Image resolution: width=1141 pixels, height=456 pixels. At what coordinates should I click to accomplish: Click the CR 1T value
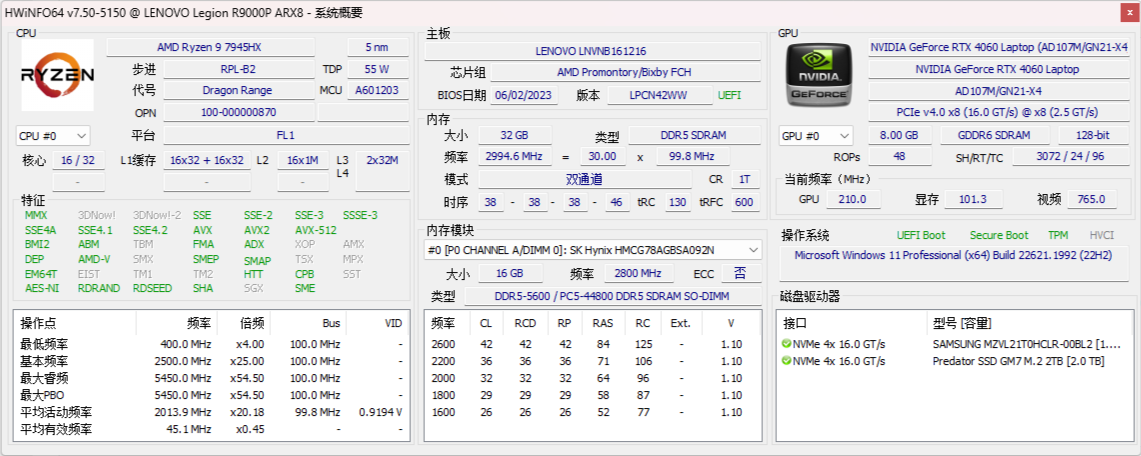[744, 180]
